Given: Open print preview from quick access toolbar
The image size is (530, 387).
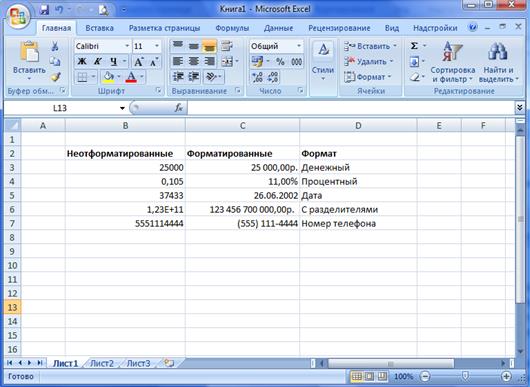Looking at the screenshot, I should (103, 10).
